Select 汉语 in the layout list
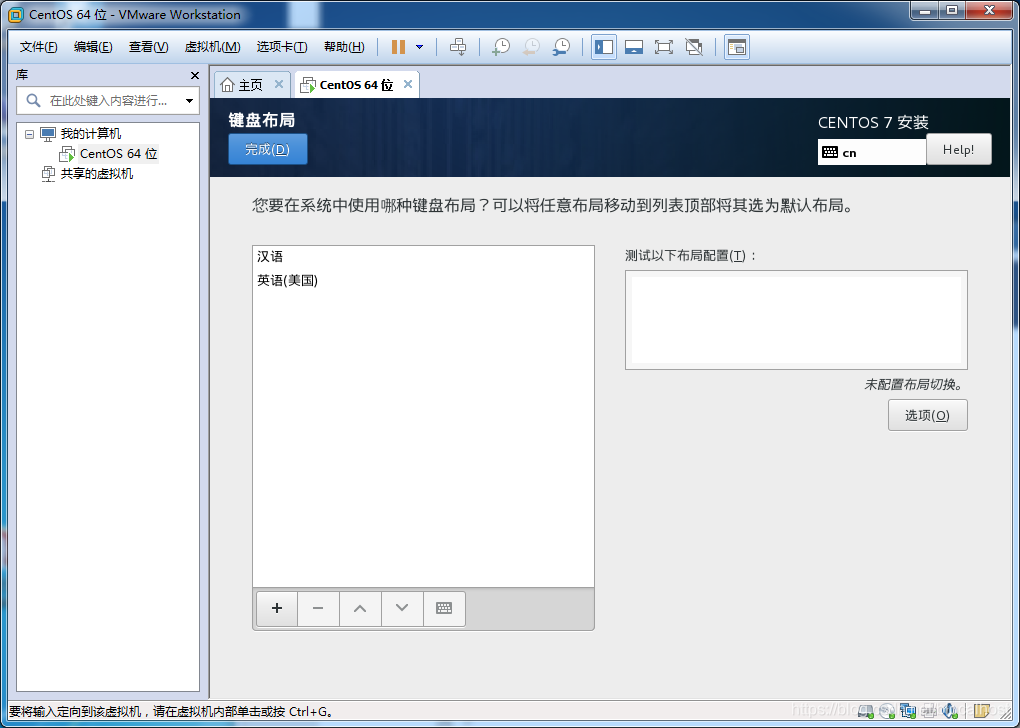Viewport: 1020px width, 728px height. click(x=423, y=256)
